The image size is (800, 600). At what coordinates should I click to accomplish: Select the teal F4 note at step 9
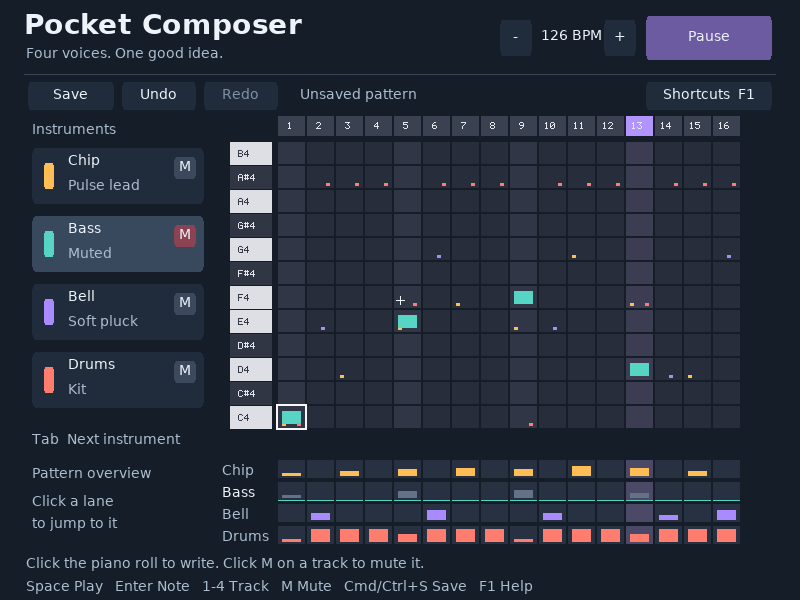[523, 297]
